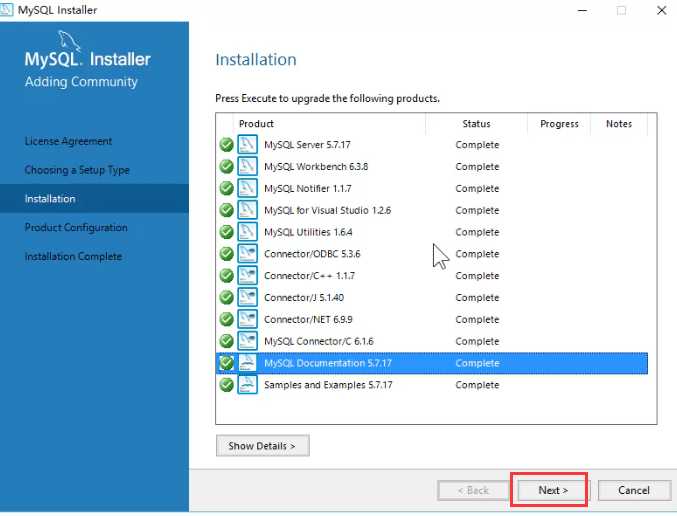Click the MySQL Utilities 1.6.4 product icon
Viewport: 677px width, 516px height.
point(247,231)
